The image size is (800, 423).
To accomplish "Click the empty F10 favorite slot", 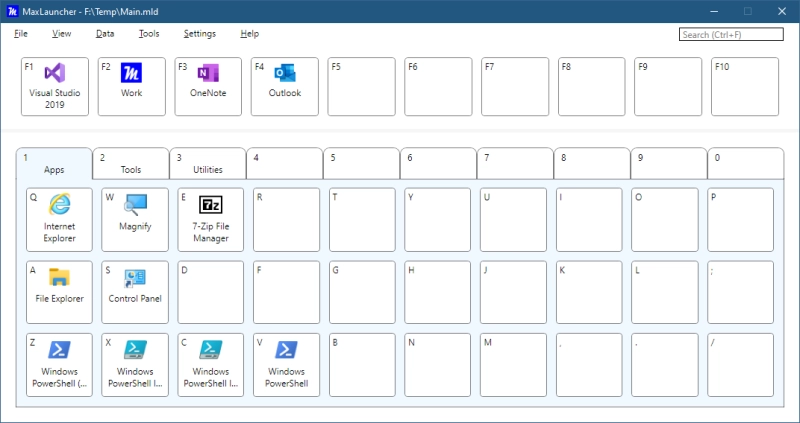I will pyautogui.click(x=745, y=87).
